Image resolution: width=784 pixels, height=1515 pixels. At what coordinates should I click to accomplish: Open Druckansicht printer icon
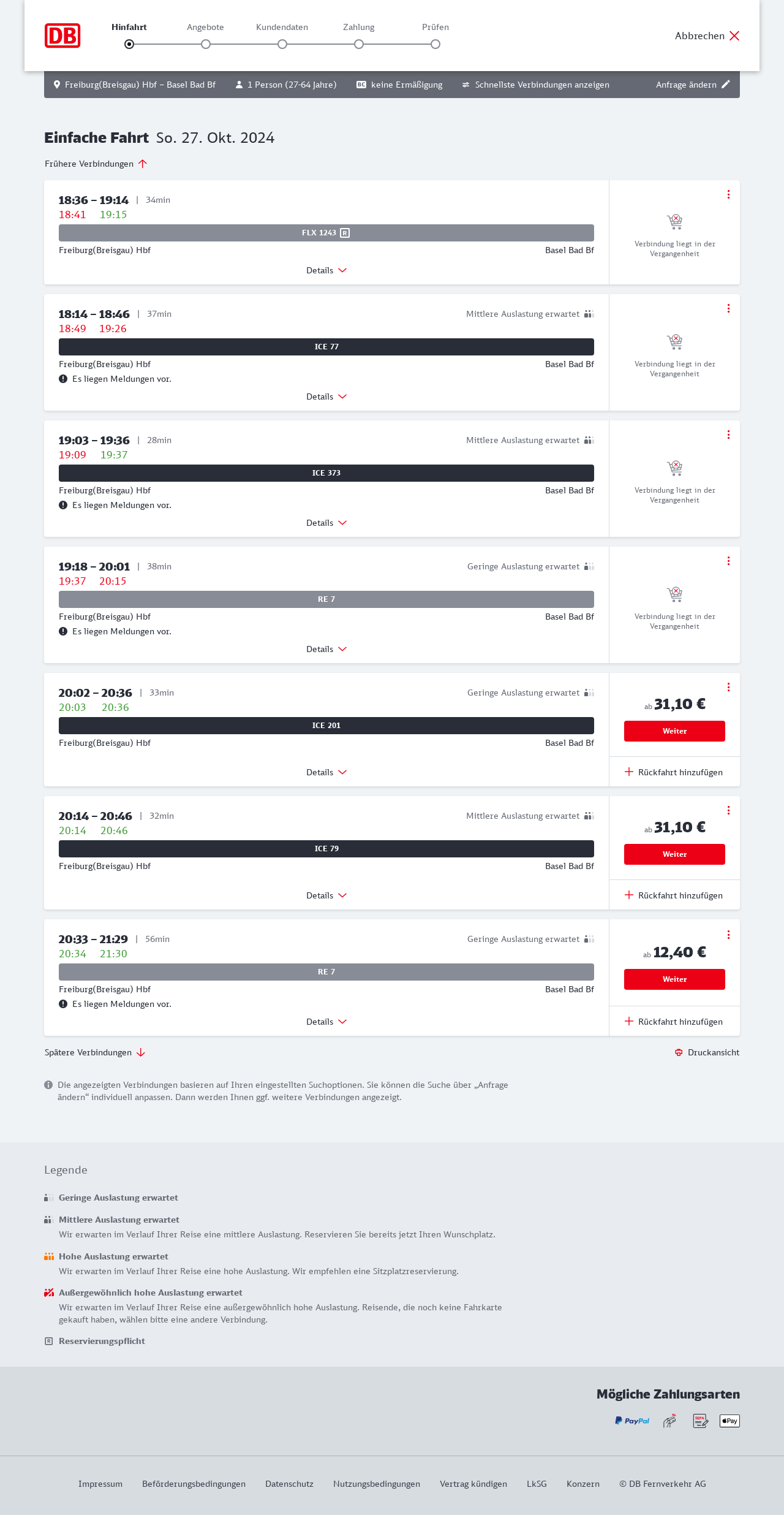click(679, 1052)
